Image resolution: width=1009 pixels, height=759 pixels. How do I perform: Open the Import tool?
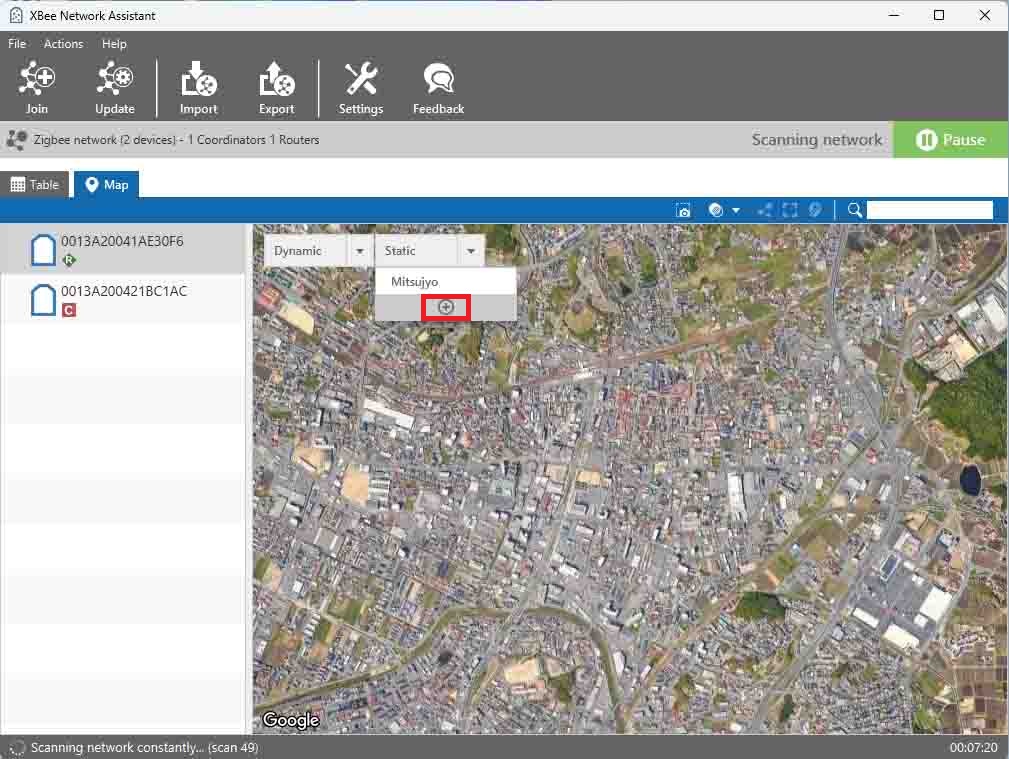click(x=198, y=88)
